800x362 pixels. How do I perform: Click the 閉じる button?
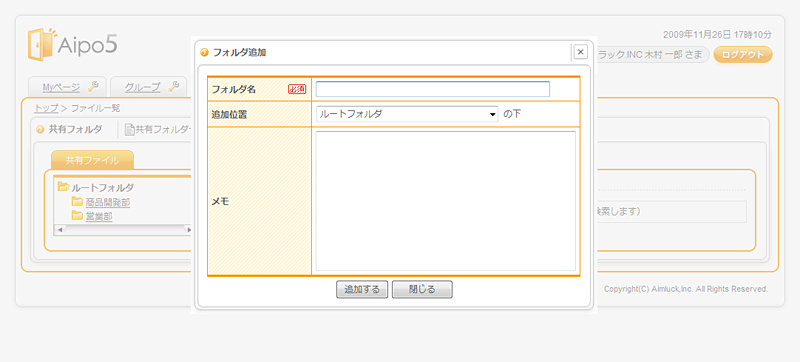pyautogui.click(x=422, y=290)
